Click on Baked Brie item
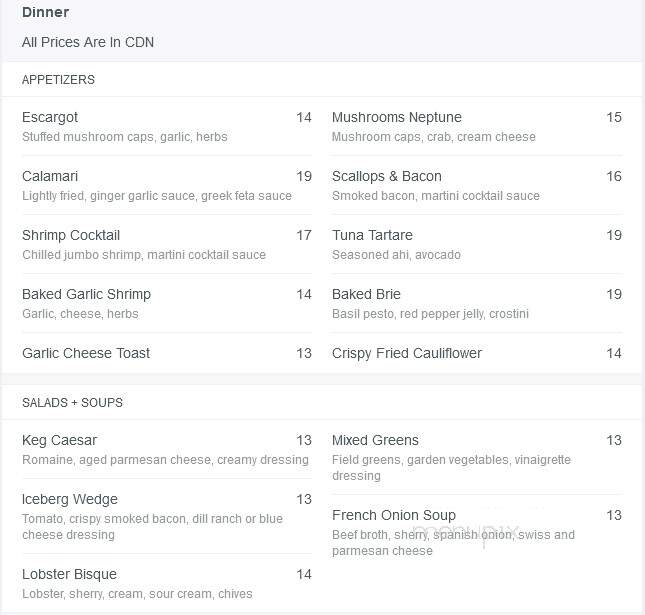Viewport: 645px width, 615px height. [477, 304]
